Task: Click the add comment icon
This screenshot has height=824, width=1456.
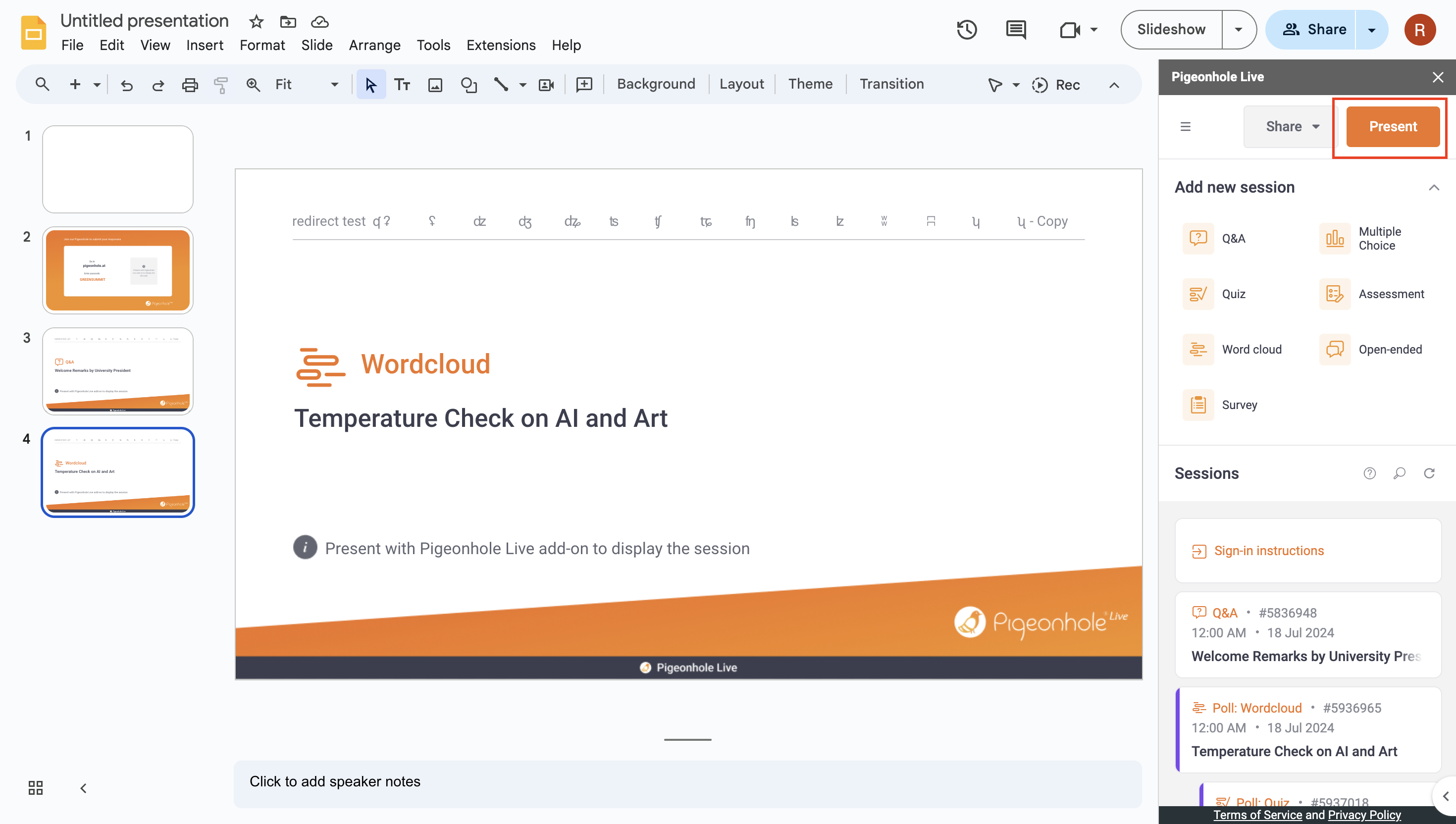Action: (x=584, y=85)
